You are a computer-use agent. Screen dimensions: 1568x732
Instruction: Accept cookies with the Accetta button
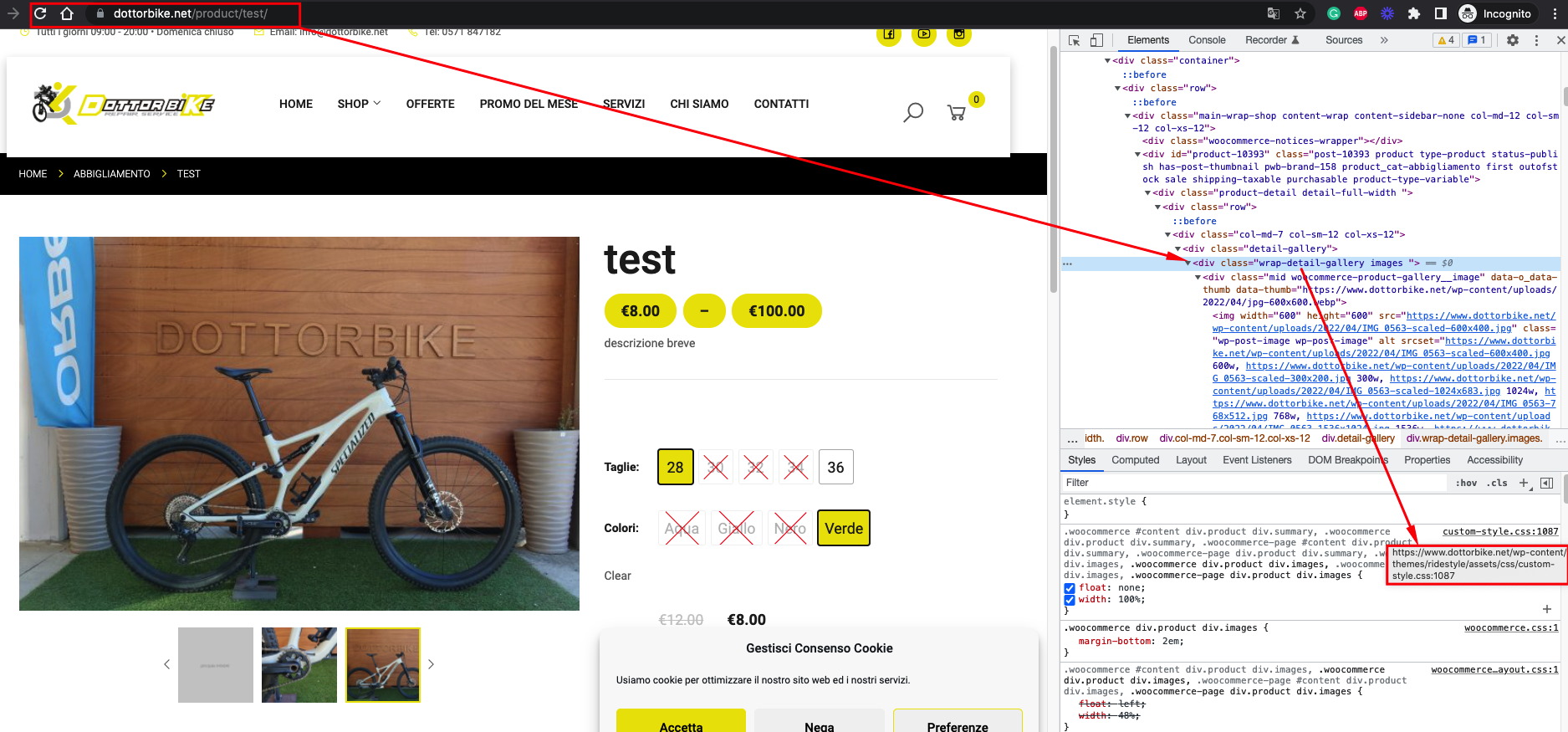[681, 721]
